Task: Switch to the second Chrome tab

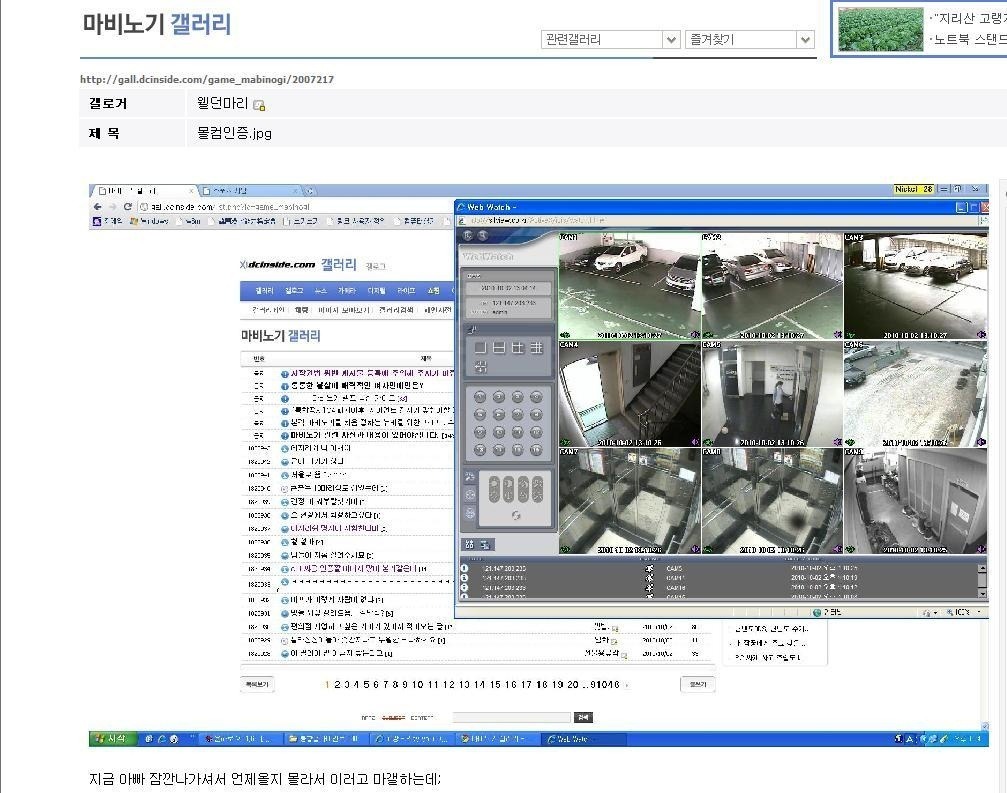Action: 249,191
